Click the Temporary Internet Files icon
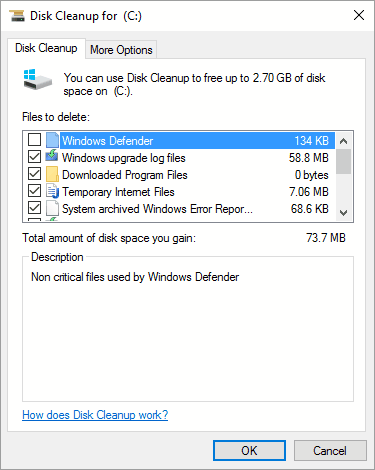375x470 pixels. point(52,191)
